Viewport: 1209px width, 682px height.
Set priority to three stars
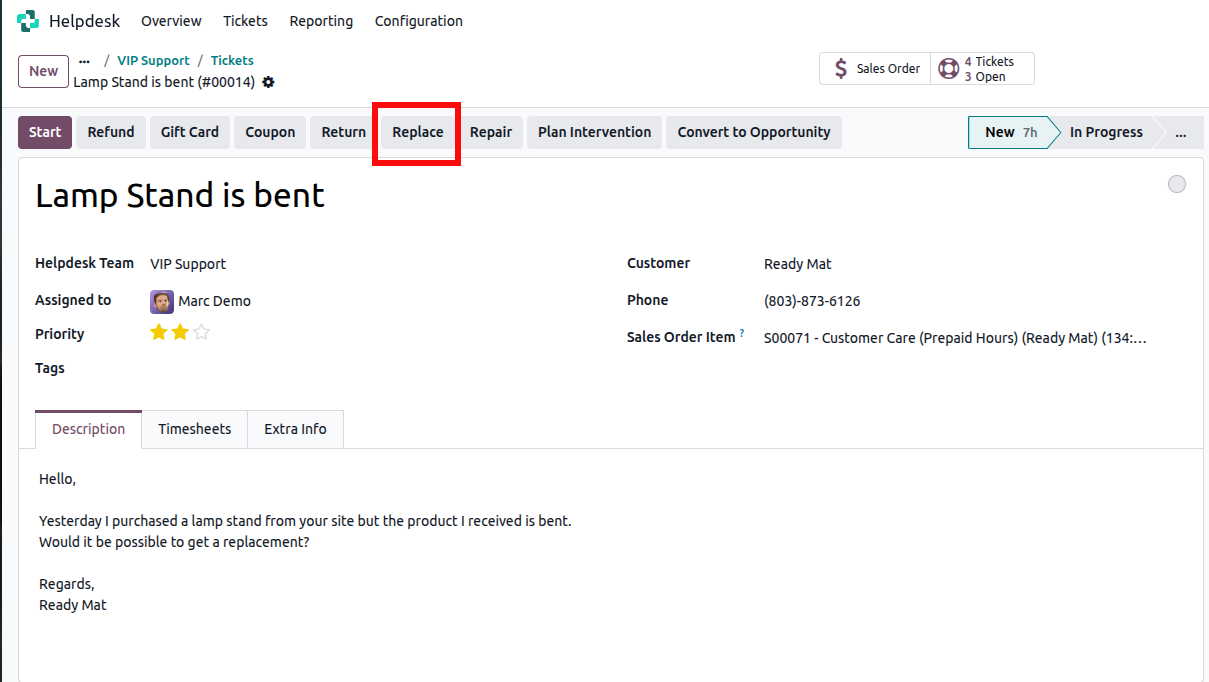click(x=202, y=333)
